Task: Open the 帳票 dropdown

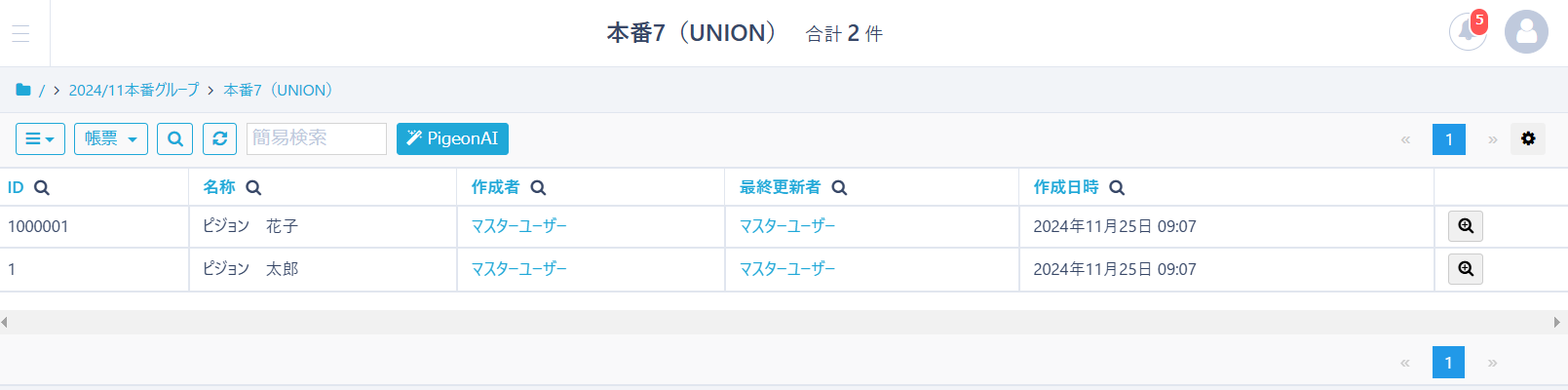Action: point(111,138)
